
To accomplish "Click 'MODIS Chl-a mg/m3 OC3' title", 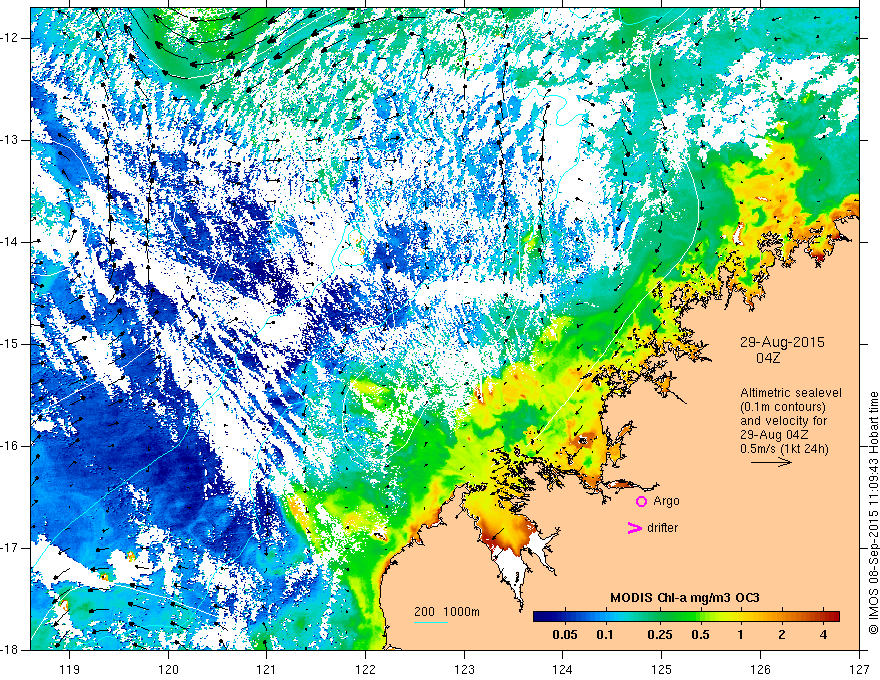I will coord(685,598).
